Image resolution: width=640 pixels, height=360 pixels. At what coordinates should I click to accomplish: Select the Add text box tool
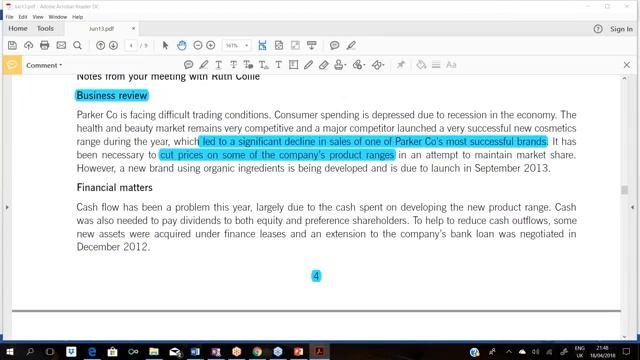(x=293, y=65)
